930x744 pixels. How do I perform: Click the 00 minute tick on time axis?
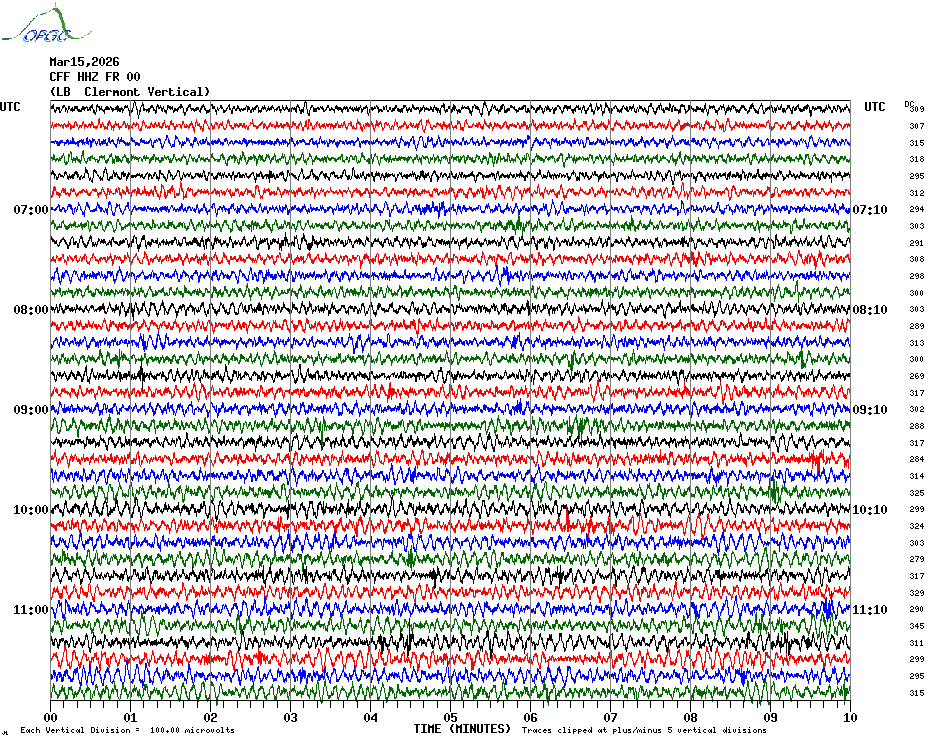point(50,718)
